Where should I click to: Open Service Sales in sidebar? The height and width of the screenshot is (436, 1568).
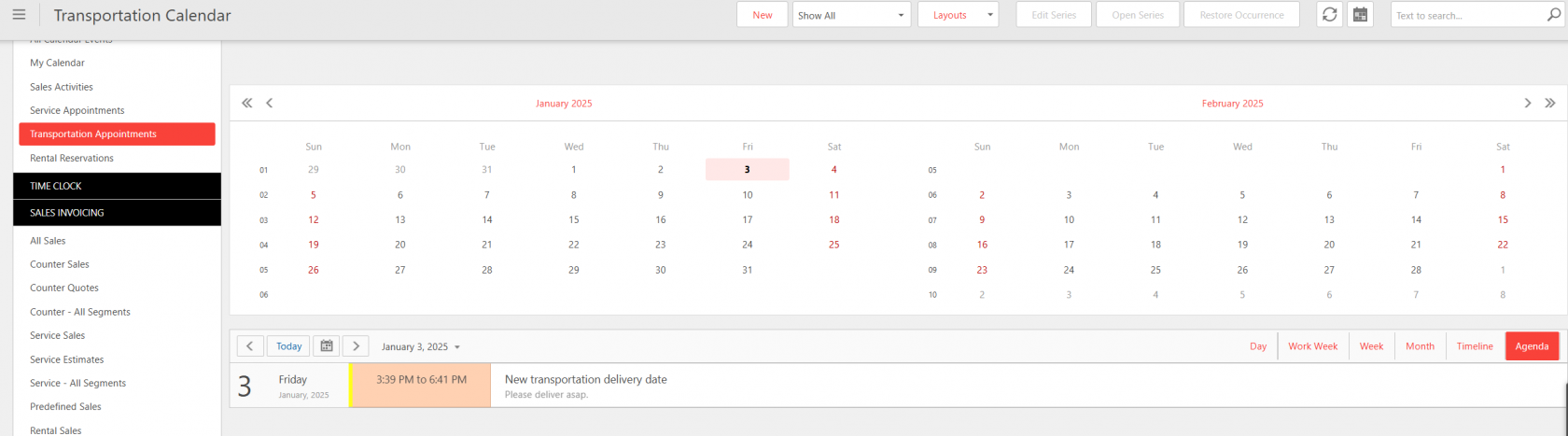57,335
